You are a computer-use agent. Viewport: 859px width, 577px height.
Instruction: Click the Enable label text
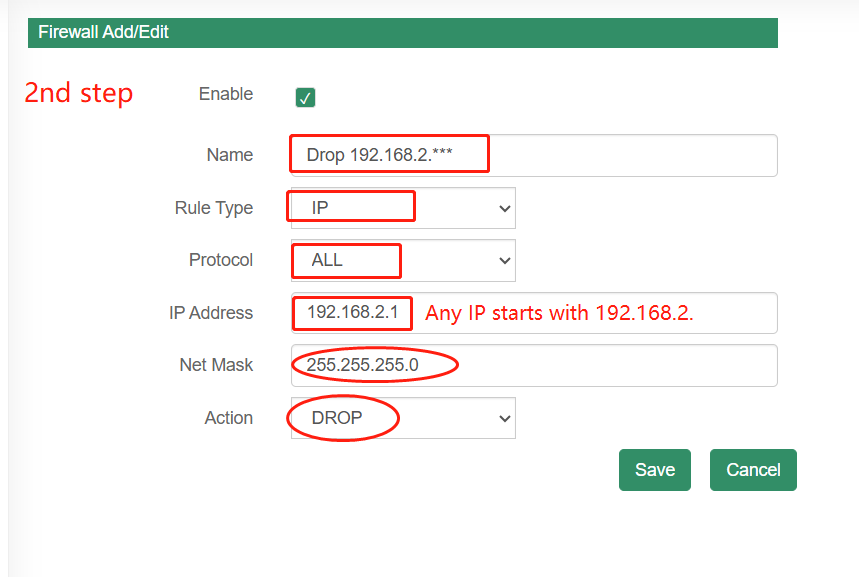pos(226,94)
